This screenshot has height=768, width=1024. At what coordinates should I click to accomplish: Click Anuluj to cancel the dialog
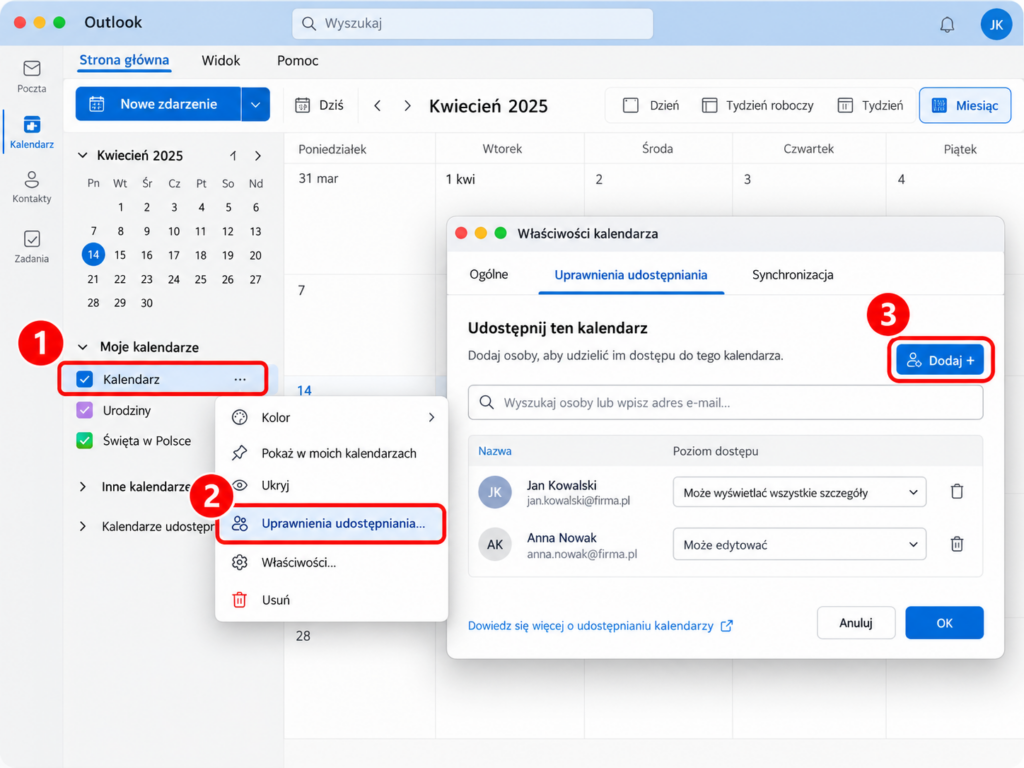[x=856, y=623]
